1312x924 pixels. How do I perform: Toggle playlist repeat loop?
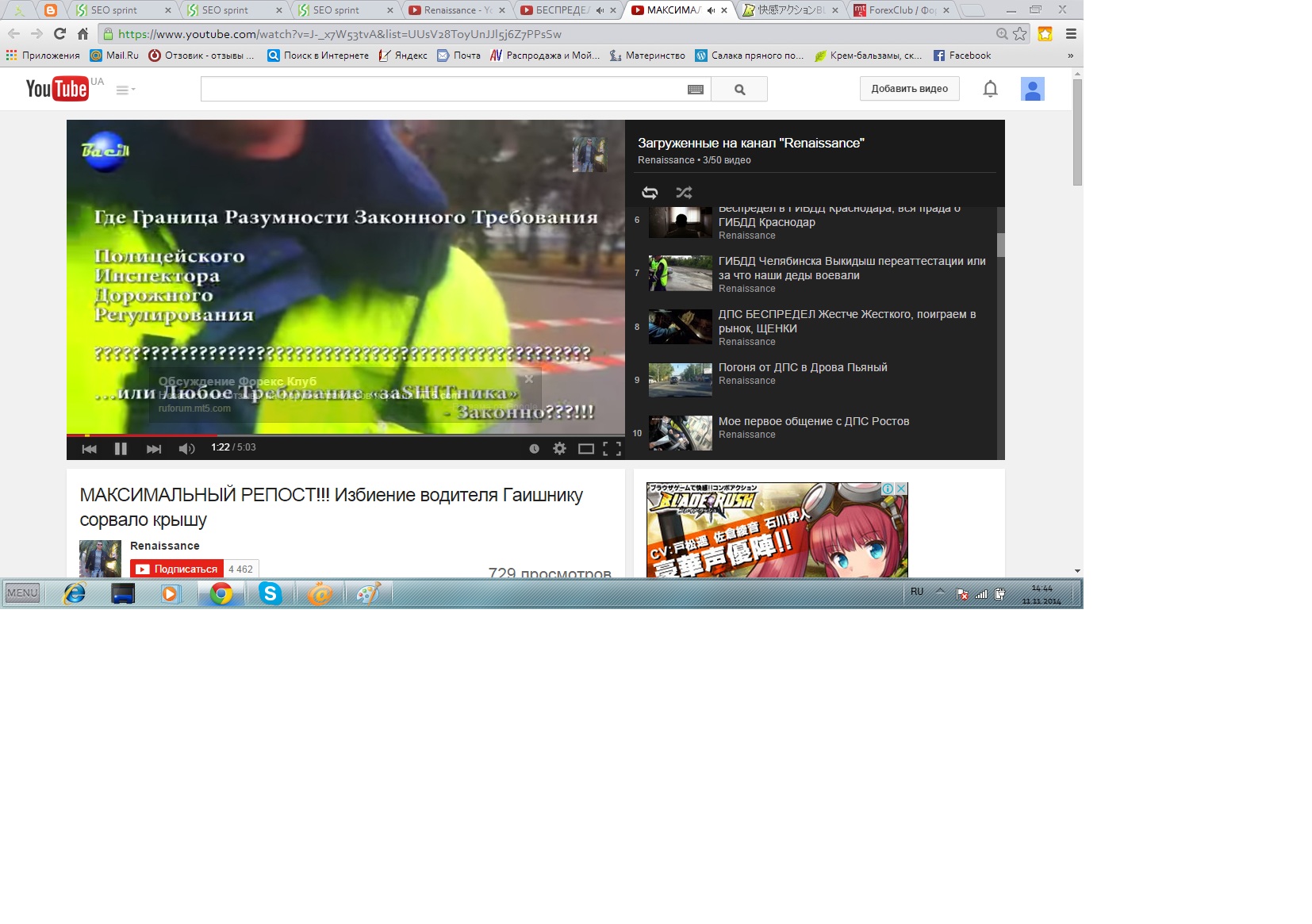(x=650, y=193)
